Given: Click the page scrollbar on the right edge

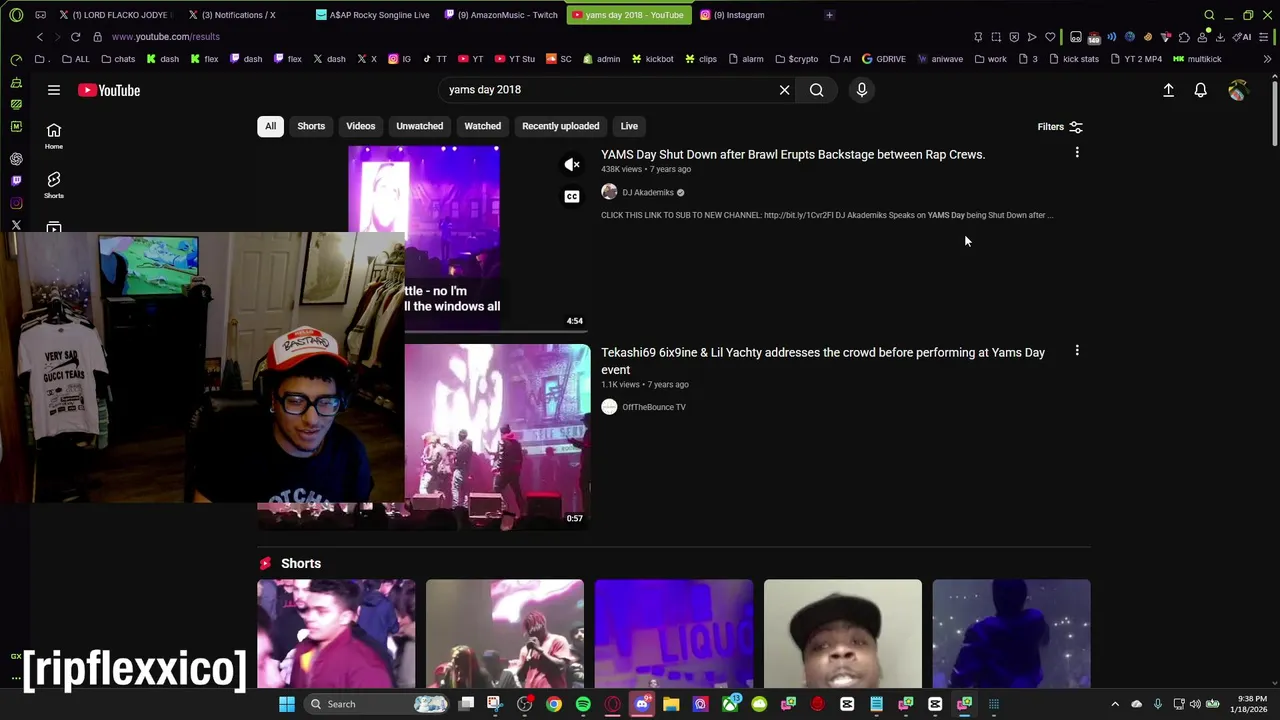Looking at the screenshot, I should [x=1275, y=112].
